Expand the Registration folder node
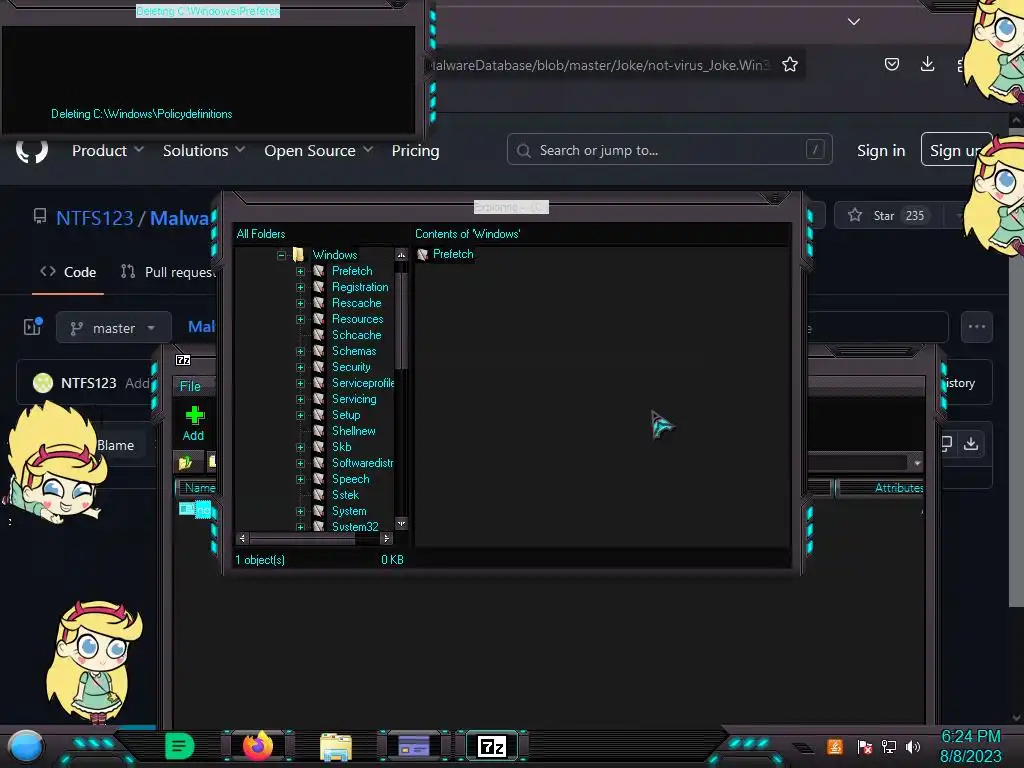 click(300, 287)
